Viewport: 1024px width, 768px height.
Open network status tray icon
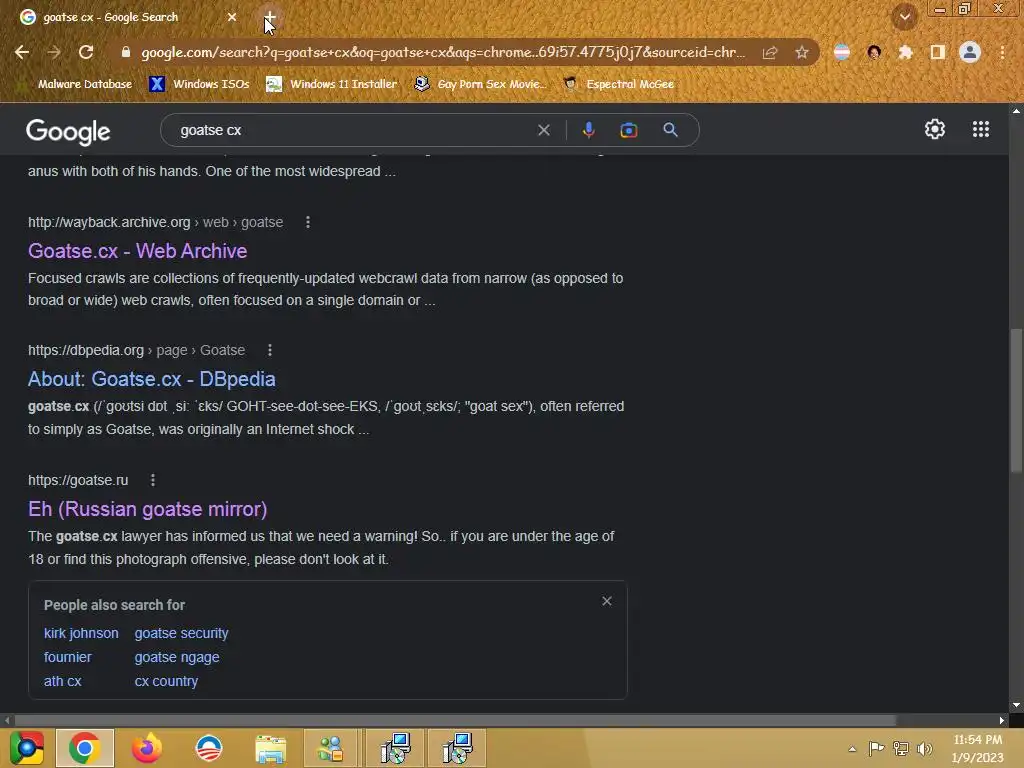pyautogui.click(x=901, y=749)
